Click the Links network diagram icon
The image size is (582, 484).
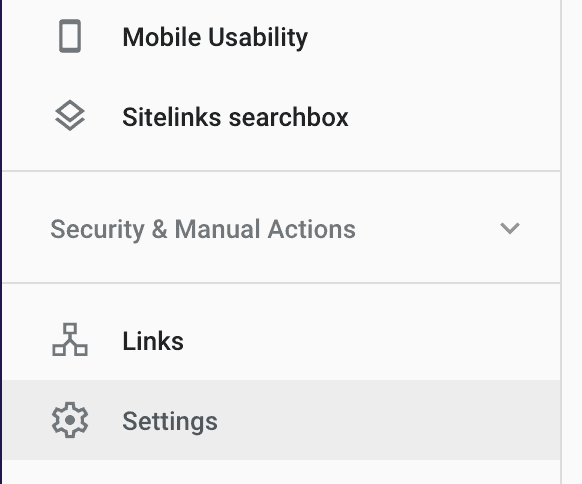[x=70, y=340]
